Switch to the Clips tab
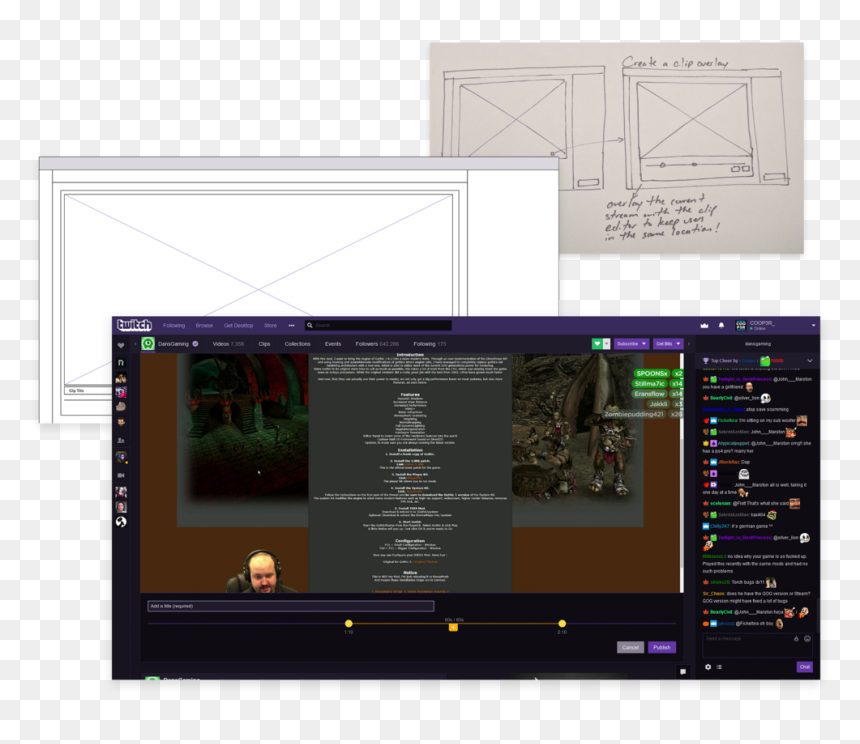The width and height of the screenshot is (860, 744). tap(264, 344)
